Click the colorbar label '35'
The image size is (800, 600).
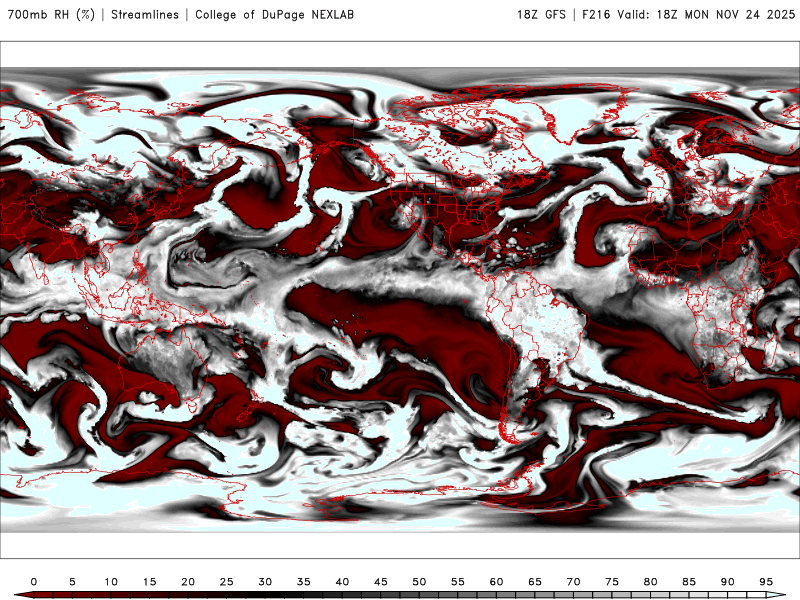point(304,582)
